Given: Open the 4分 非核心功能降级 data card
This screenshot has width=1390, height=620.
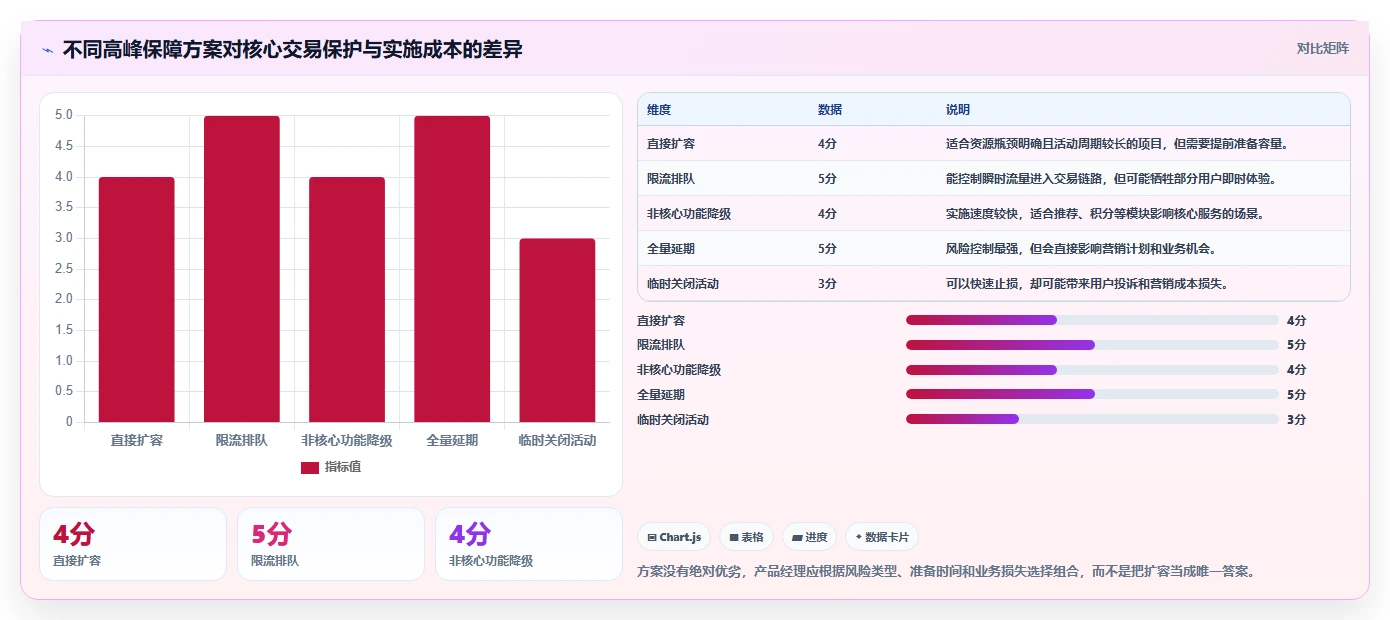Looking at the screenshot, I should [529, 544].
